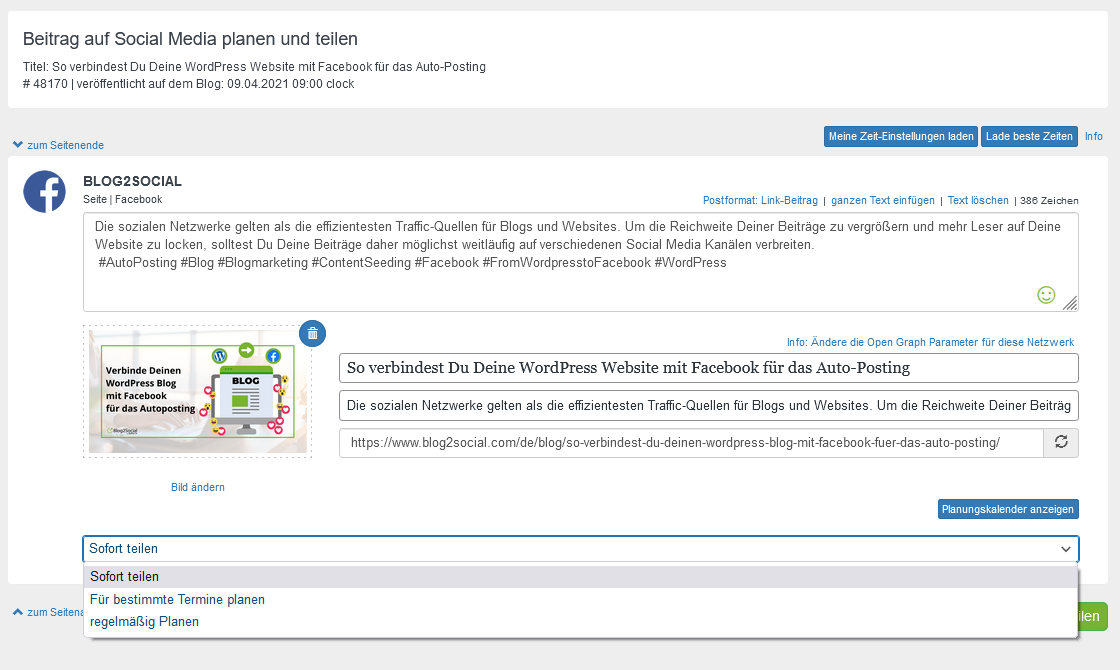This screenshot has height=670, width=1120.
Task: Click 'Text löschen' link
Action: tap(978, 201)
